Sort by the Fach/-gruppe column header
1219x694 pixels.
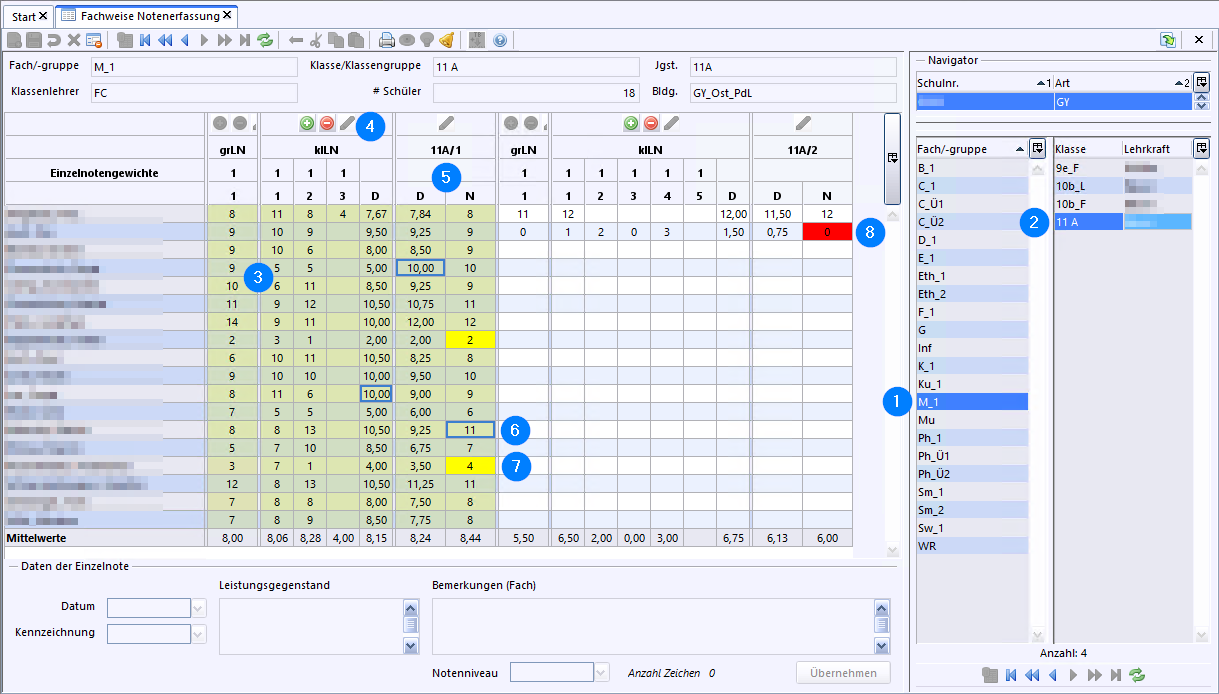pos(973,149)
